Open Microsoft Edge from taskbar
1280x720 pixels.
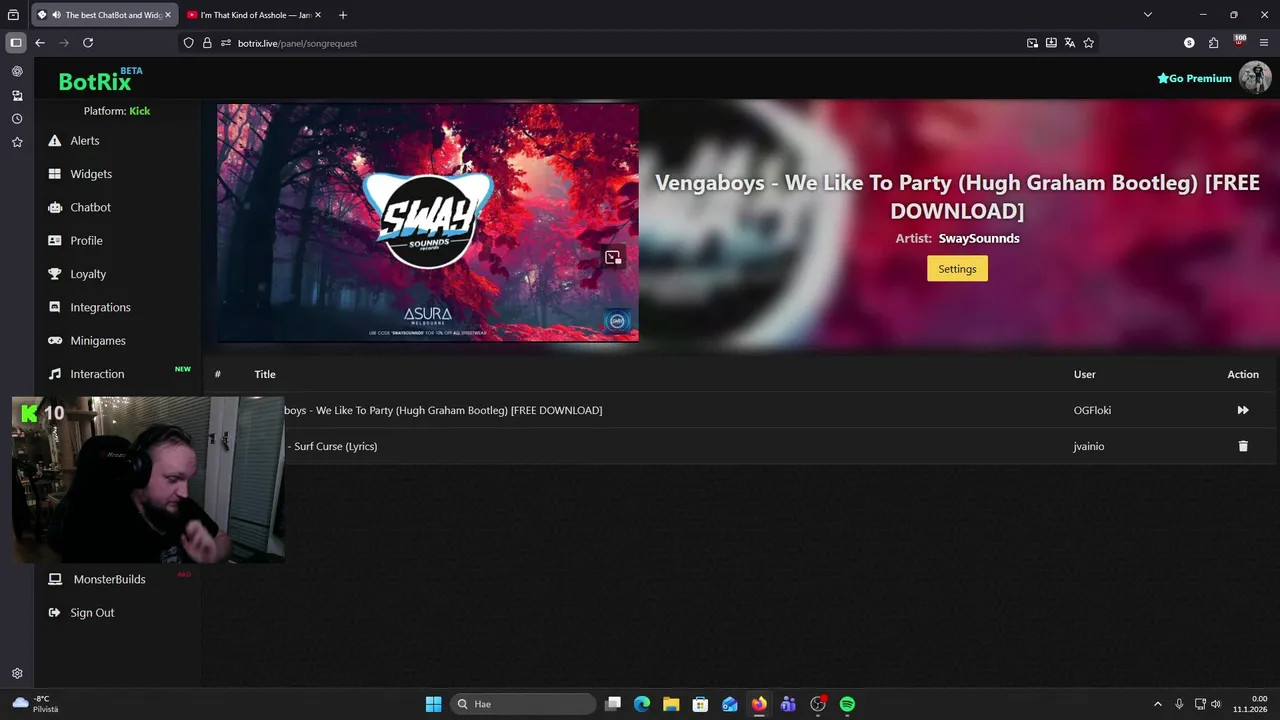click(642, 704)
